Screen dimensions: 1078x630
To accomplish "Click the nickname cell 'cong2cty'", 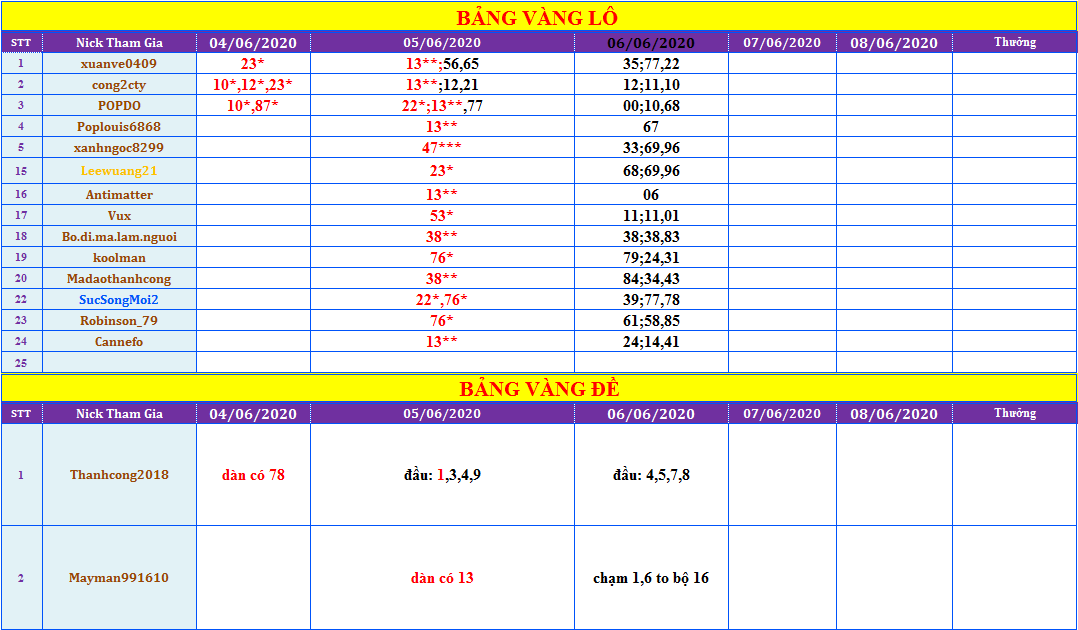I will 120,85.
